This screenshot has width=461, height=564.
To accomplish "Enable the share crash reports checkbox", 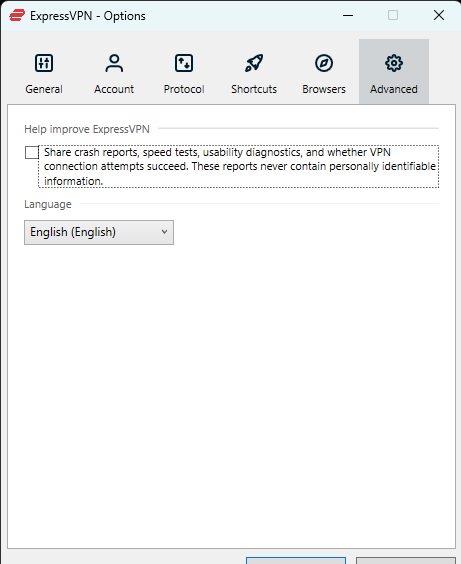I will click(32, 153).
